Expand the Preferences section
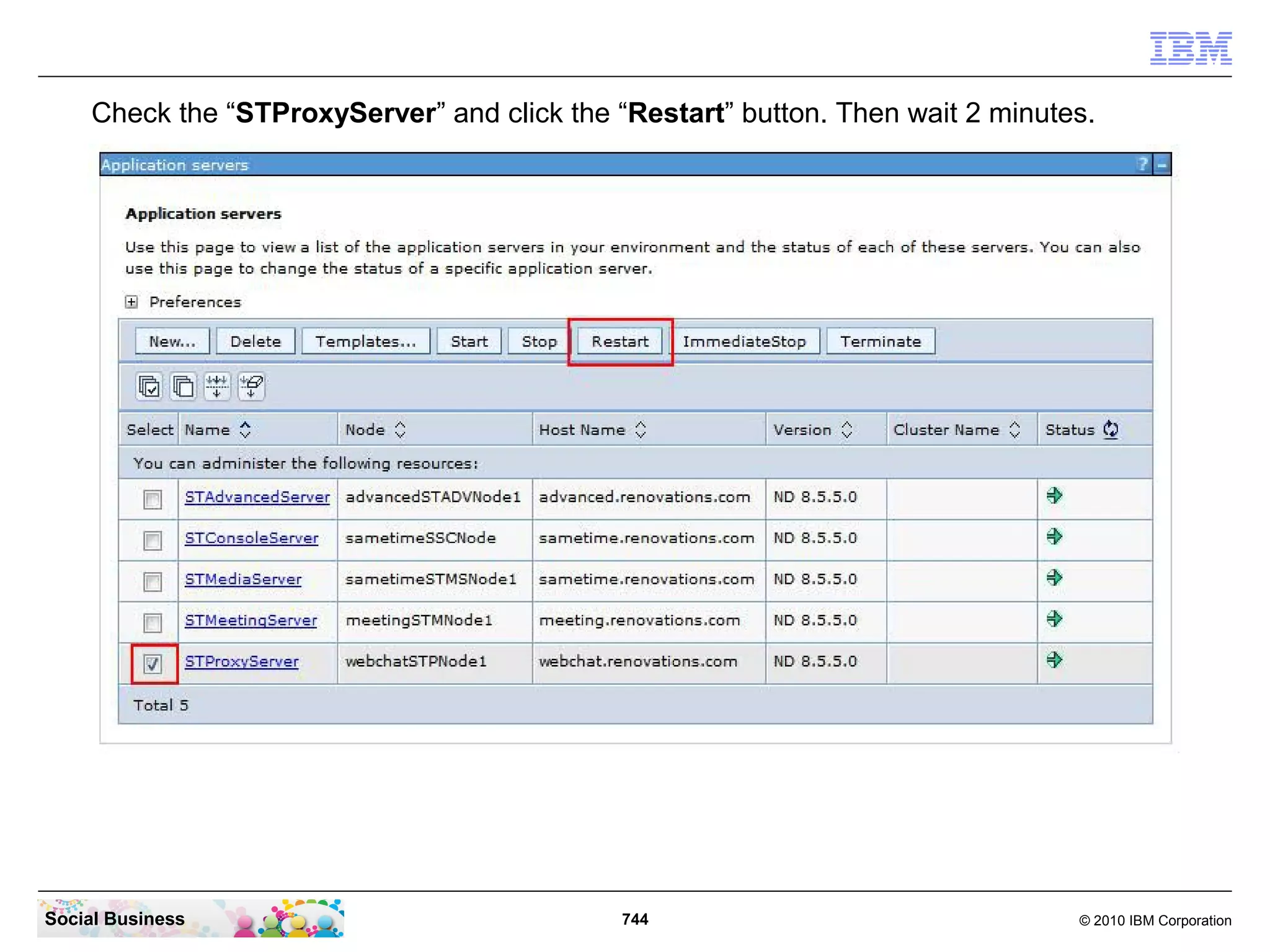This screenshot has height=952, width=1270. tap(131, 302)
